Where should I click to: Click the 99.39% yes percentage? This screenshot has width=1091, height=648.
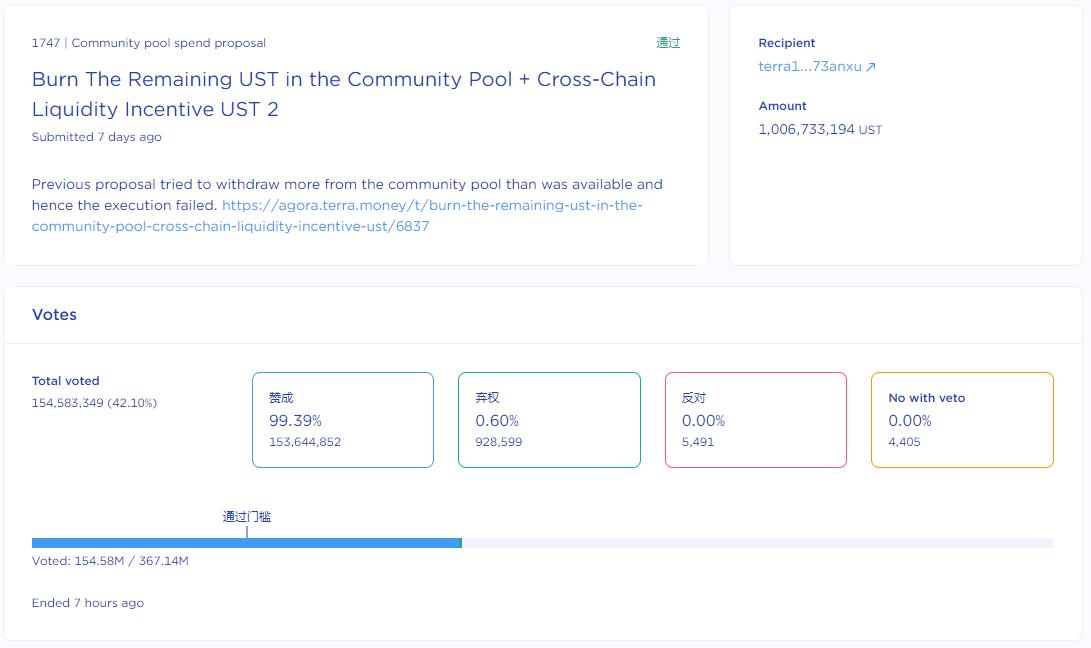point(295,421)
